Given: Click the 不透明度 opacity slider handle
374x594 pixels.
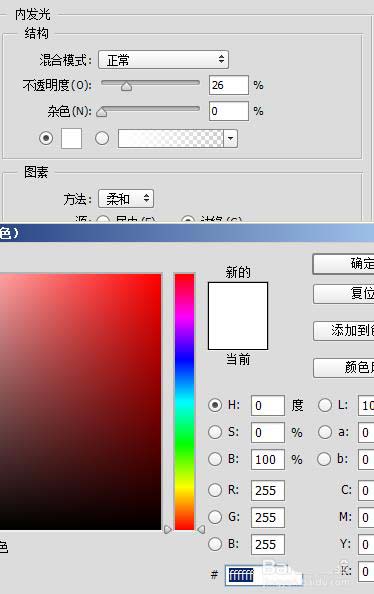Looking at the screenshot, I should click(x=126, y=87).
